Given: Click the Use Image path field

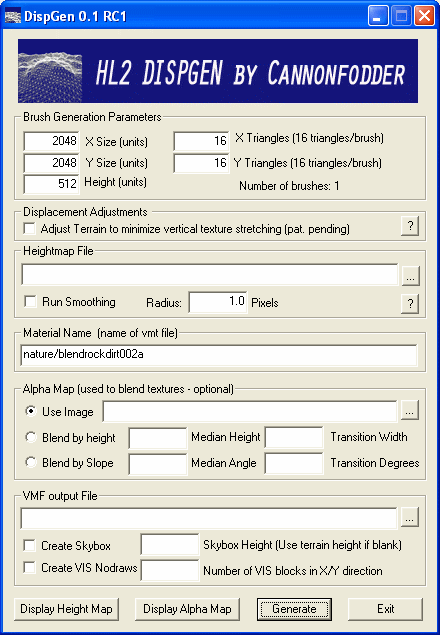Looking at the screenshot, I should pos(250,411).
